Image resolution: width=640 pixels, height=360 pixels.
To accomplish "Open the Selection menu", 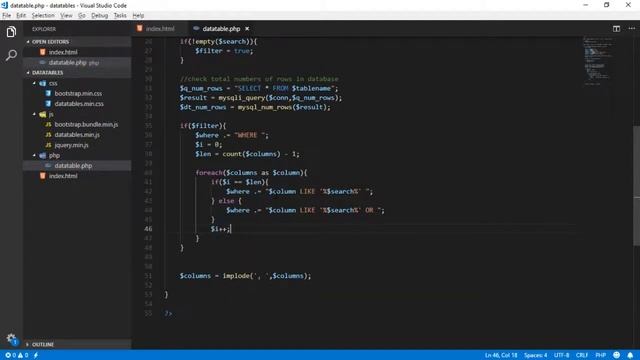I will click(x=43, y=16).
